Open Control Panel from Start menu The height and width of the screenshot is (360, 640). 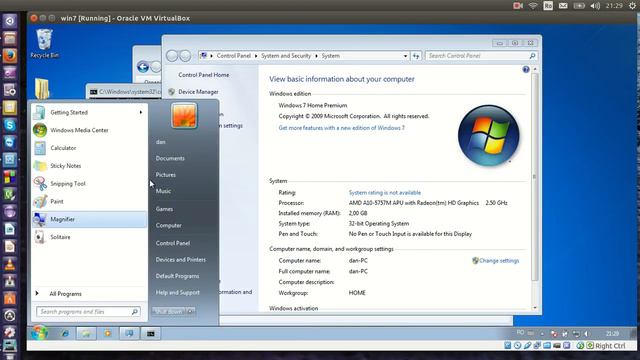point(173,243)
